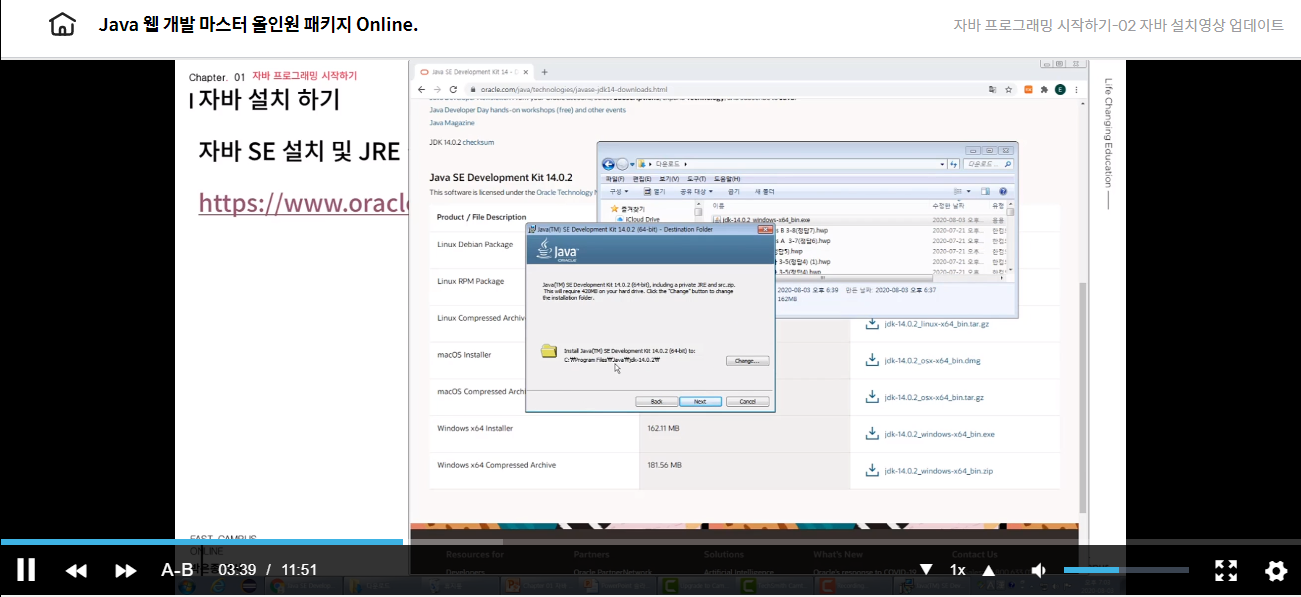Open jdk-14.0.2_linux-x64_bin.tar.gz link

point(936,324)
